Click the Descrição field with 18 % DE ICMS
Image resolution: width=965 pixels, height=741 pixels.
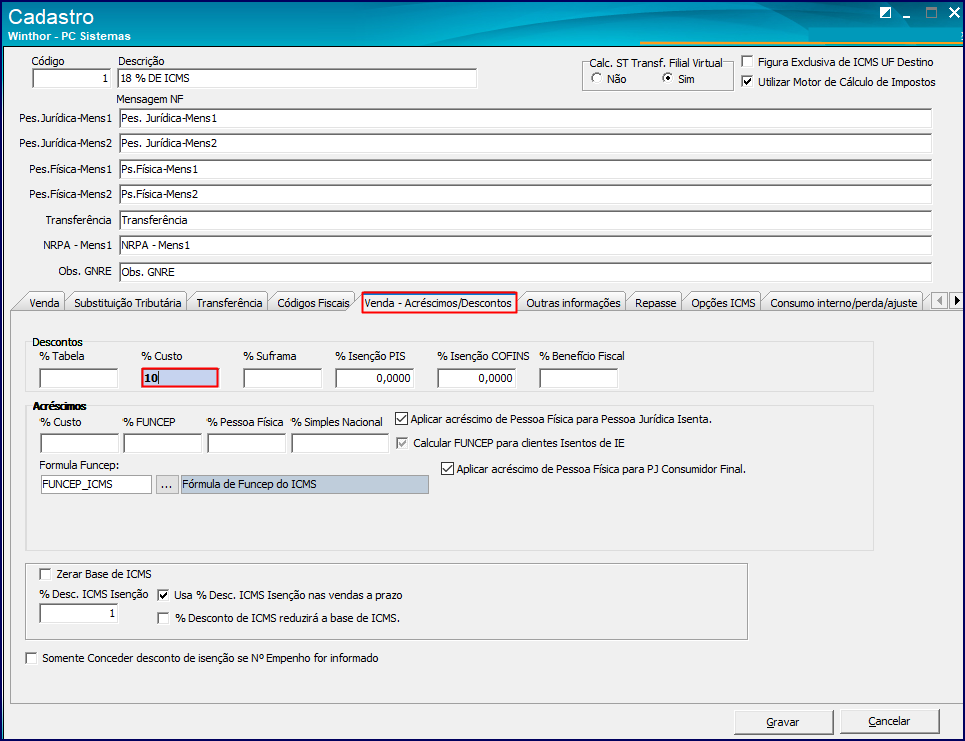point(297,78)
